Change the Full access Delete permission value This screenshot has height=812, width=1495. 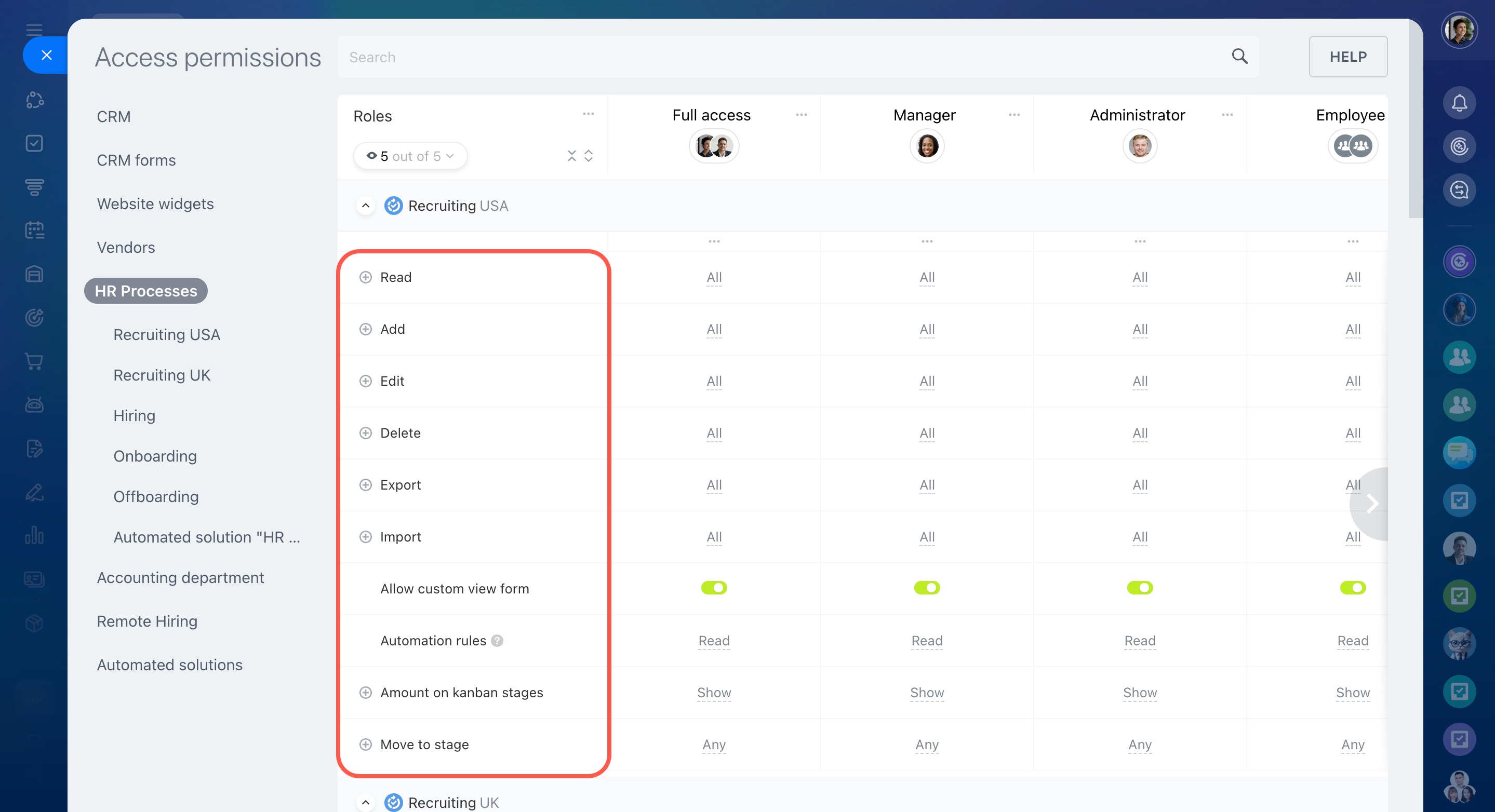point(714,434)
